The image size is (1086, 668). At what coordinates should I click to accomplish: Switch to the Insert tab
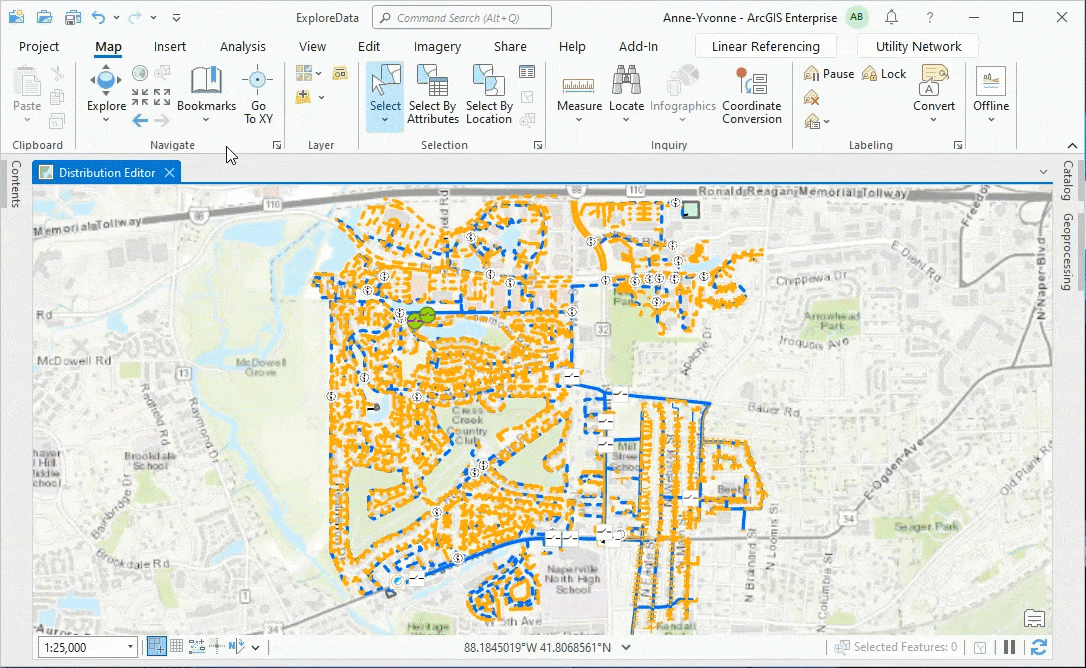[170, 46]
